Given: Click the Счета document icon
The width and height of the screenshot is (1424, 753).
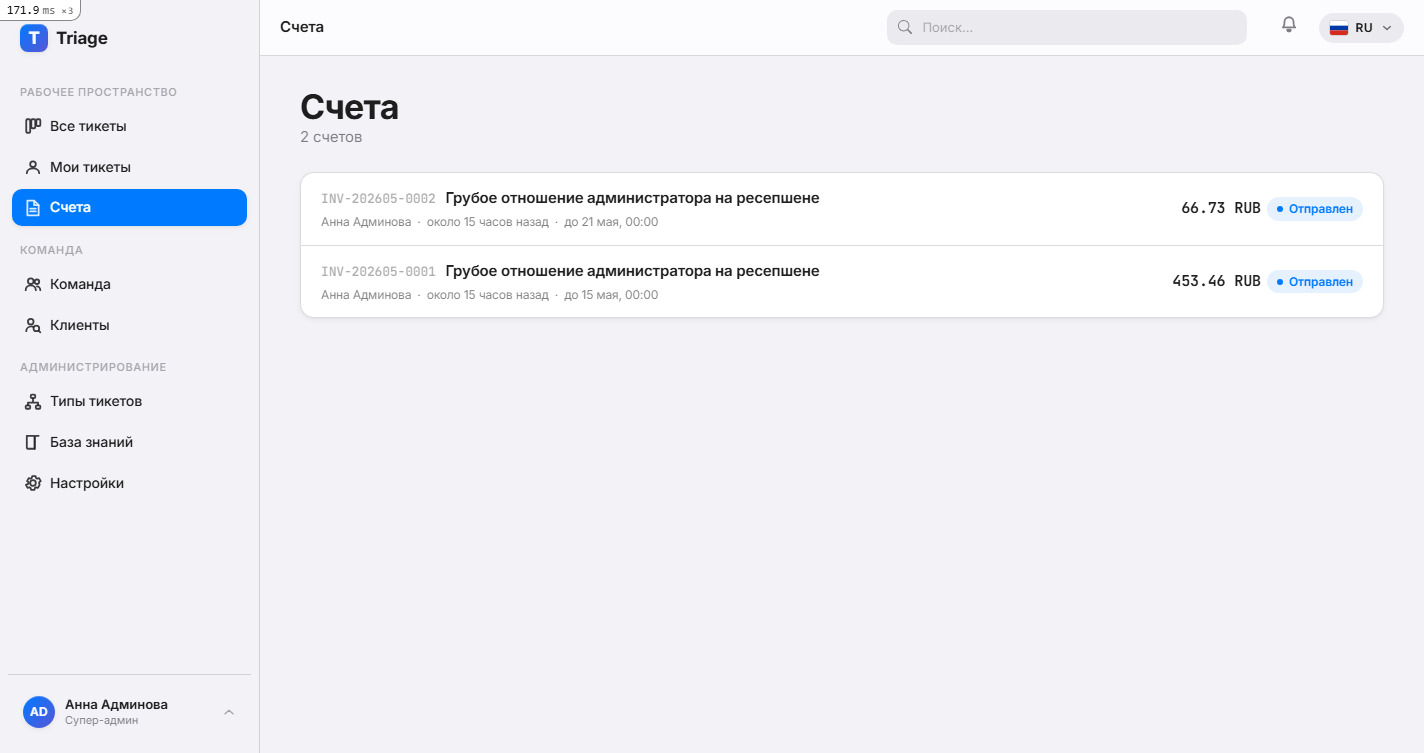Looking at the screenshot, I should (33, 208).
